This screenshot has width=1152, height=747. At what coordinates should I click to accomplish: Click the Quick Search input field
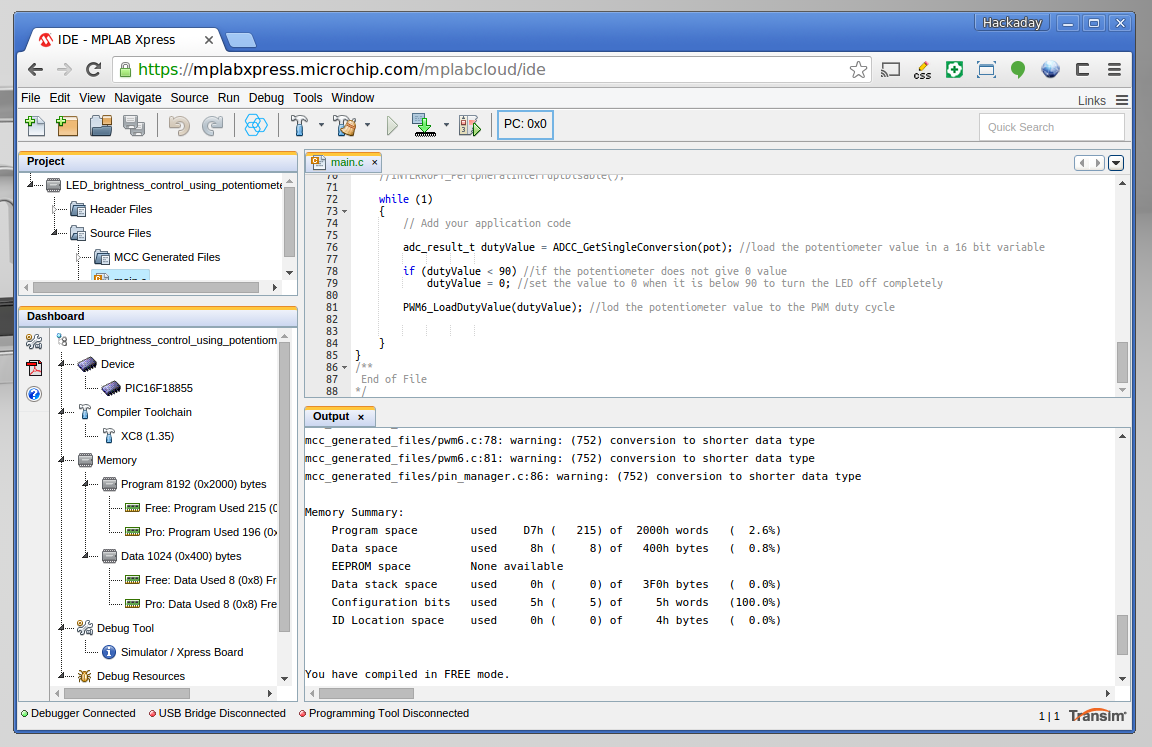click(x=1050, y=127)
